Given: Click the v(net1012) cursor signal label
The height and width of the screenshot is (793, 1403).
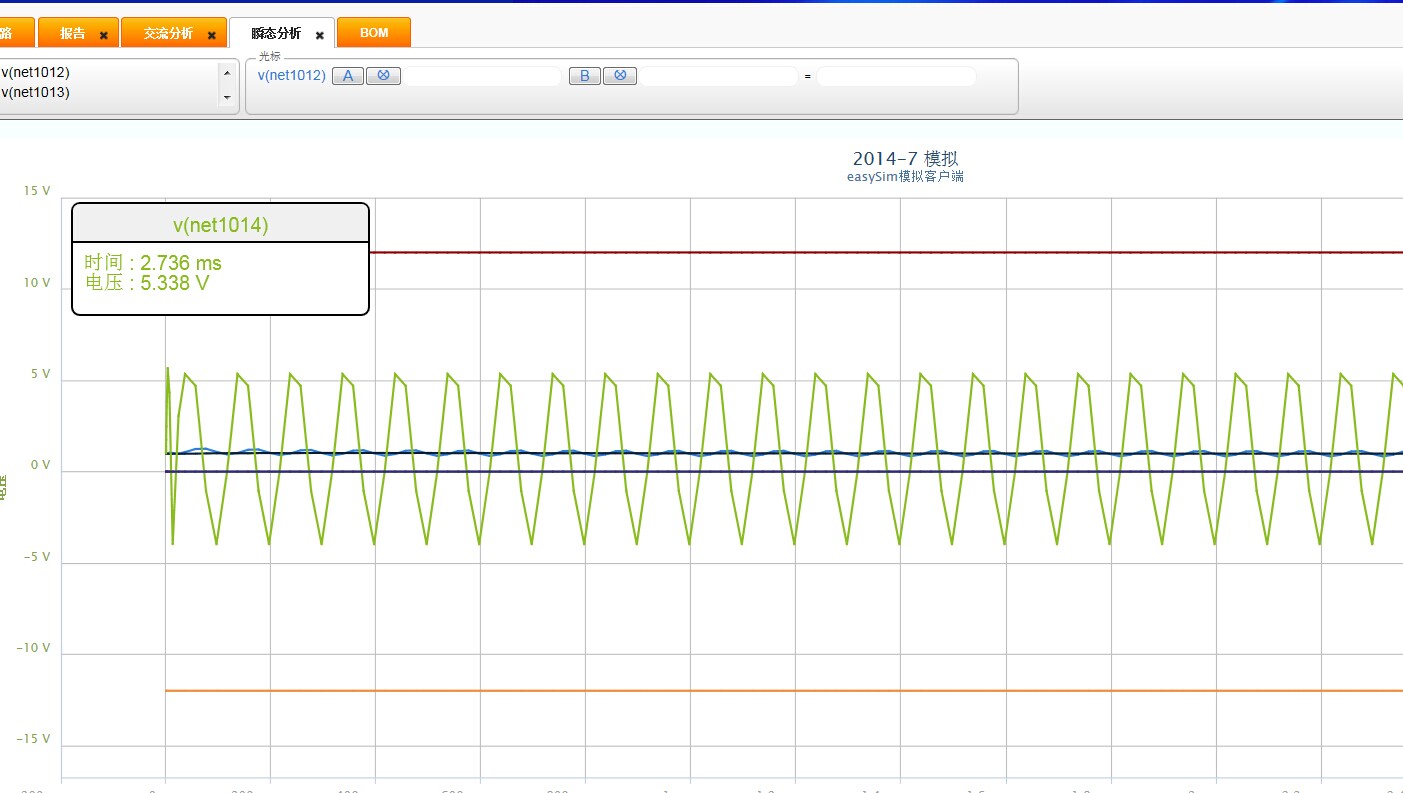Looking at the screenshot, I should 292,75.
